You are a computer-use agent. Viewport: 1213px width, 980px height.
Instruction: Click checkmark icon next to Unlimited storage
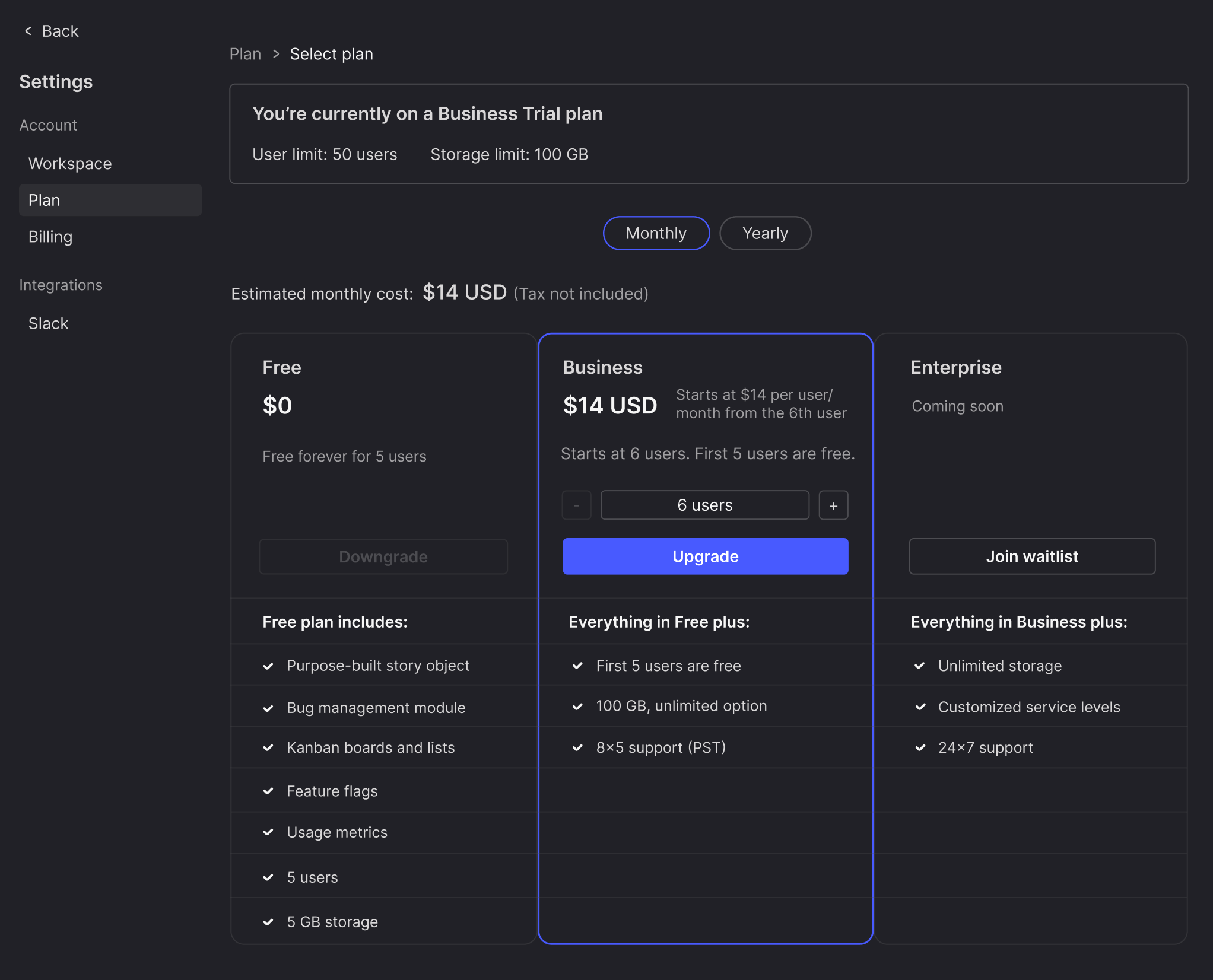tap(920, 666)
